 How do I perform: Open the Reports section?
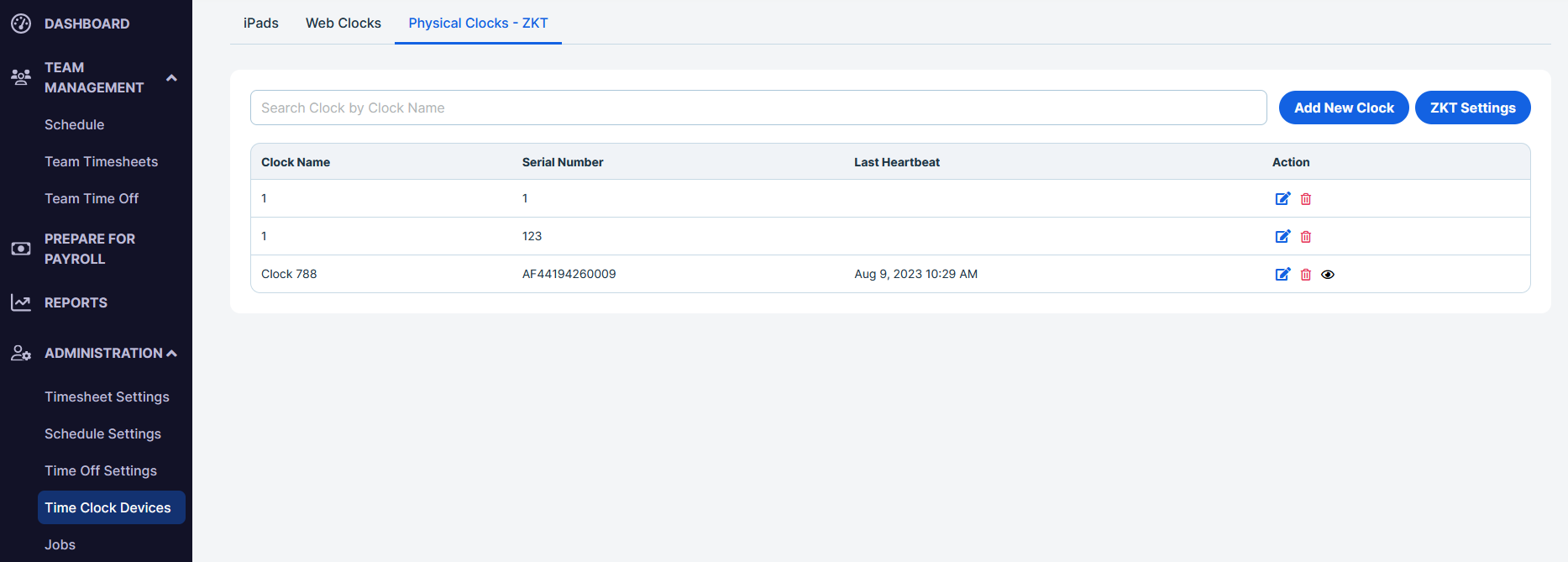click(76, 302)
